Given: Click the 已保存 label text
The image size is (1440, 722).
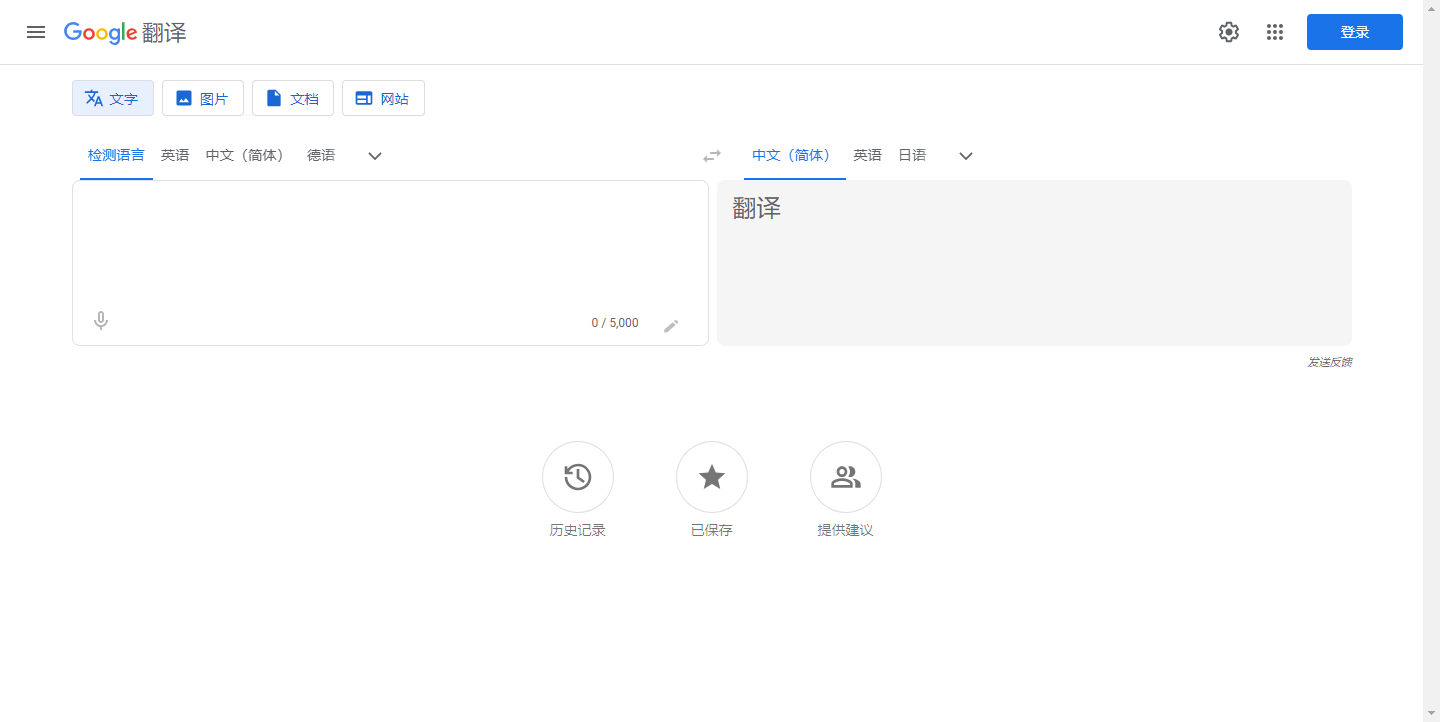Looking at the screenshot, I should point(712,530).
